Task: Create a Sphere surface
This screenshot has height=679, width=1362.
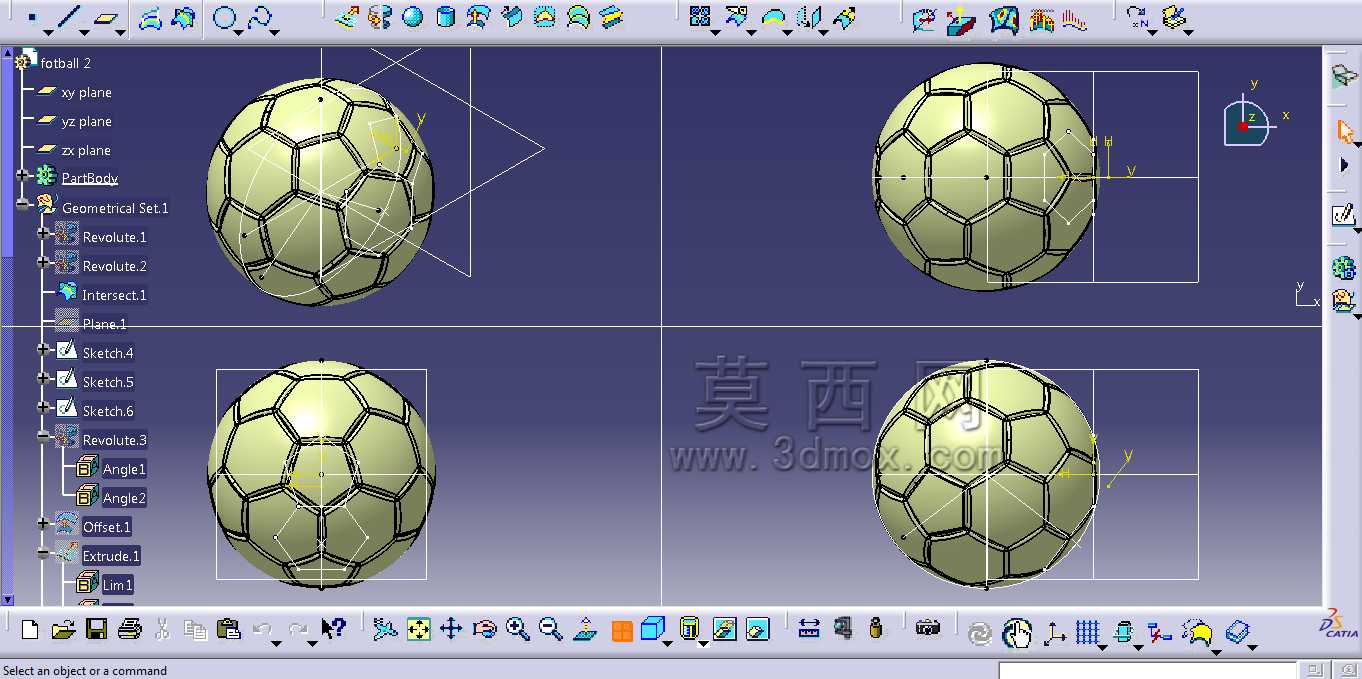Action: (x=412, y=17)
